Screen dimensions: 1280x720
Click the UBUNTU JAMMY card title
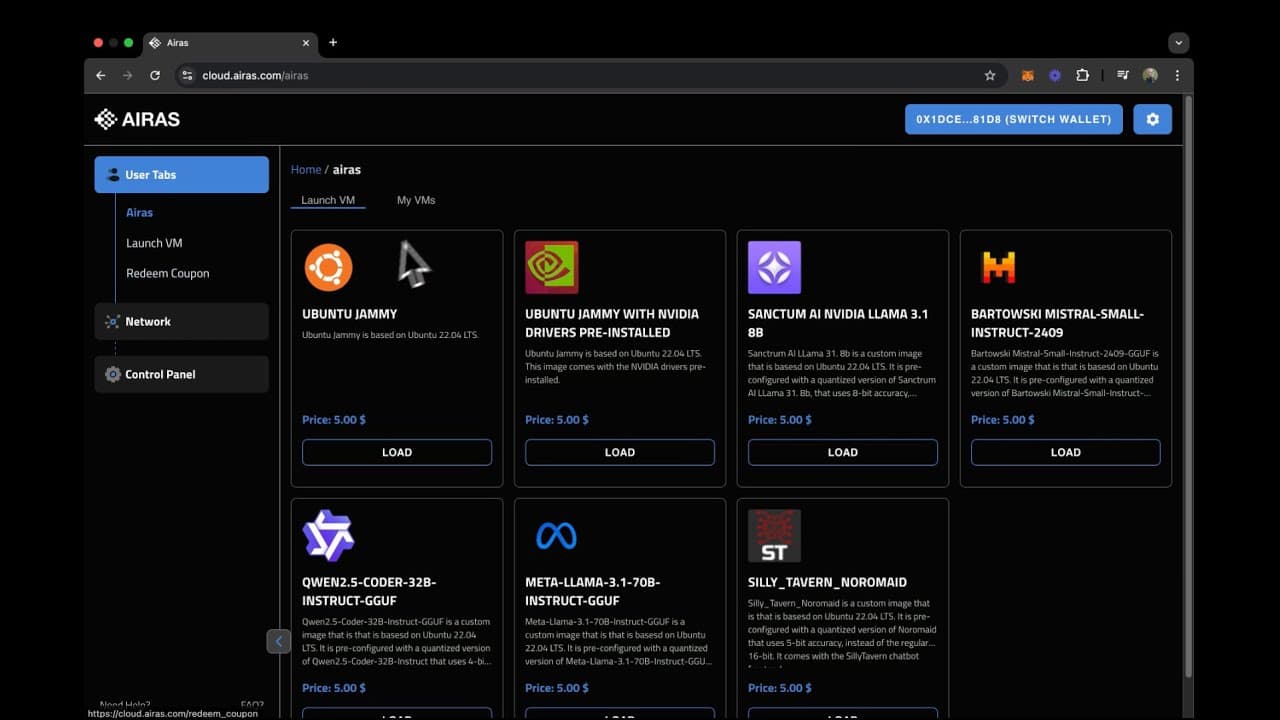(x=350, y=314)
